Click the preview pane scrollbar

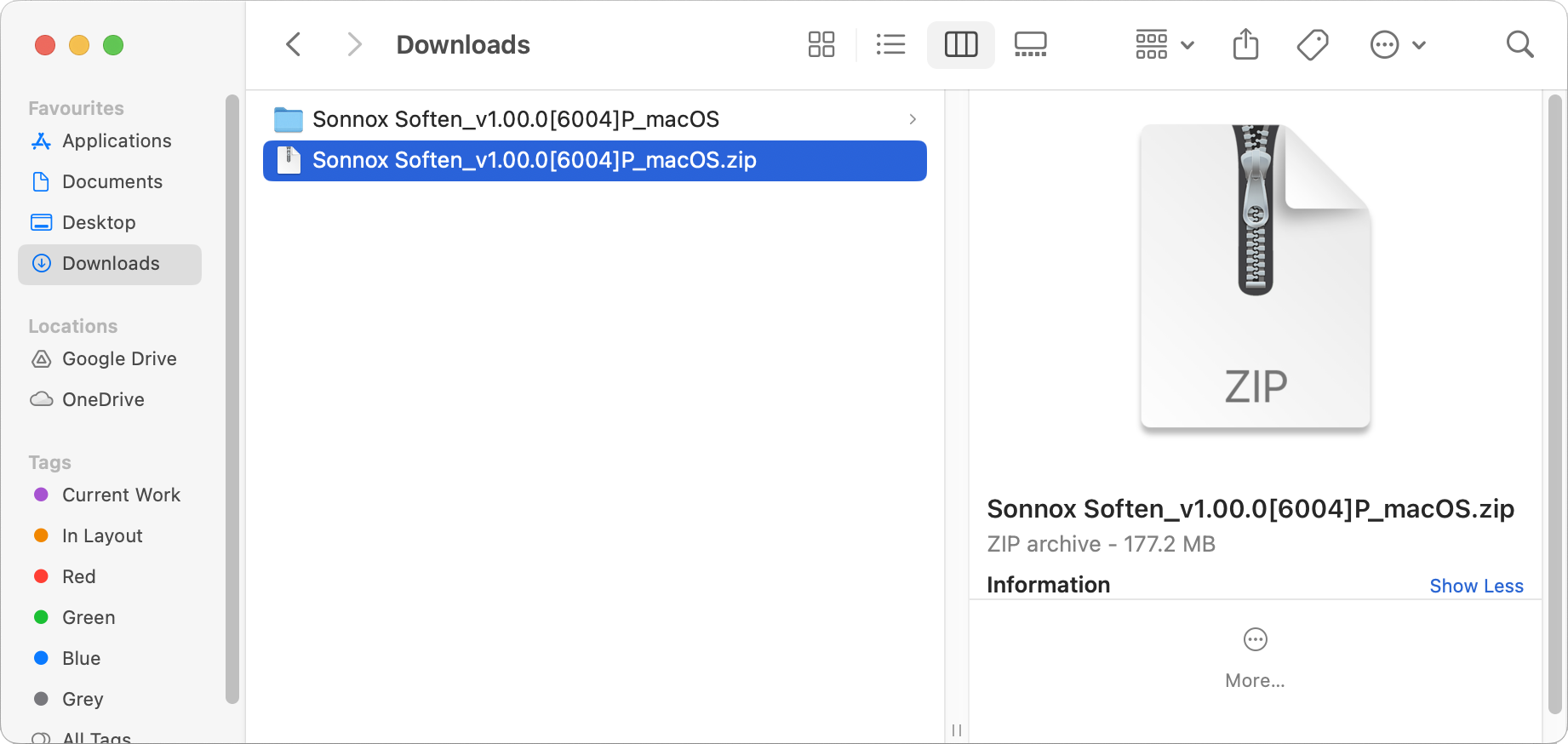[x=1554, y=404]
